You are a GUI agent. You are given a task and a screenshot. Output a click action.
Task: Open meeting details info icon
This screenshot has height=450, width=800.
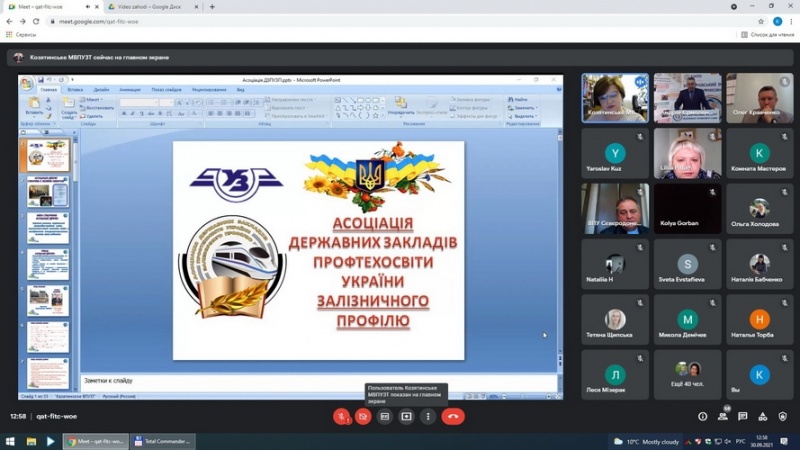pyautogui.click(x=703, y=416)
